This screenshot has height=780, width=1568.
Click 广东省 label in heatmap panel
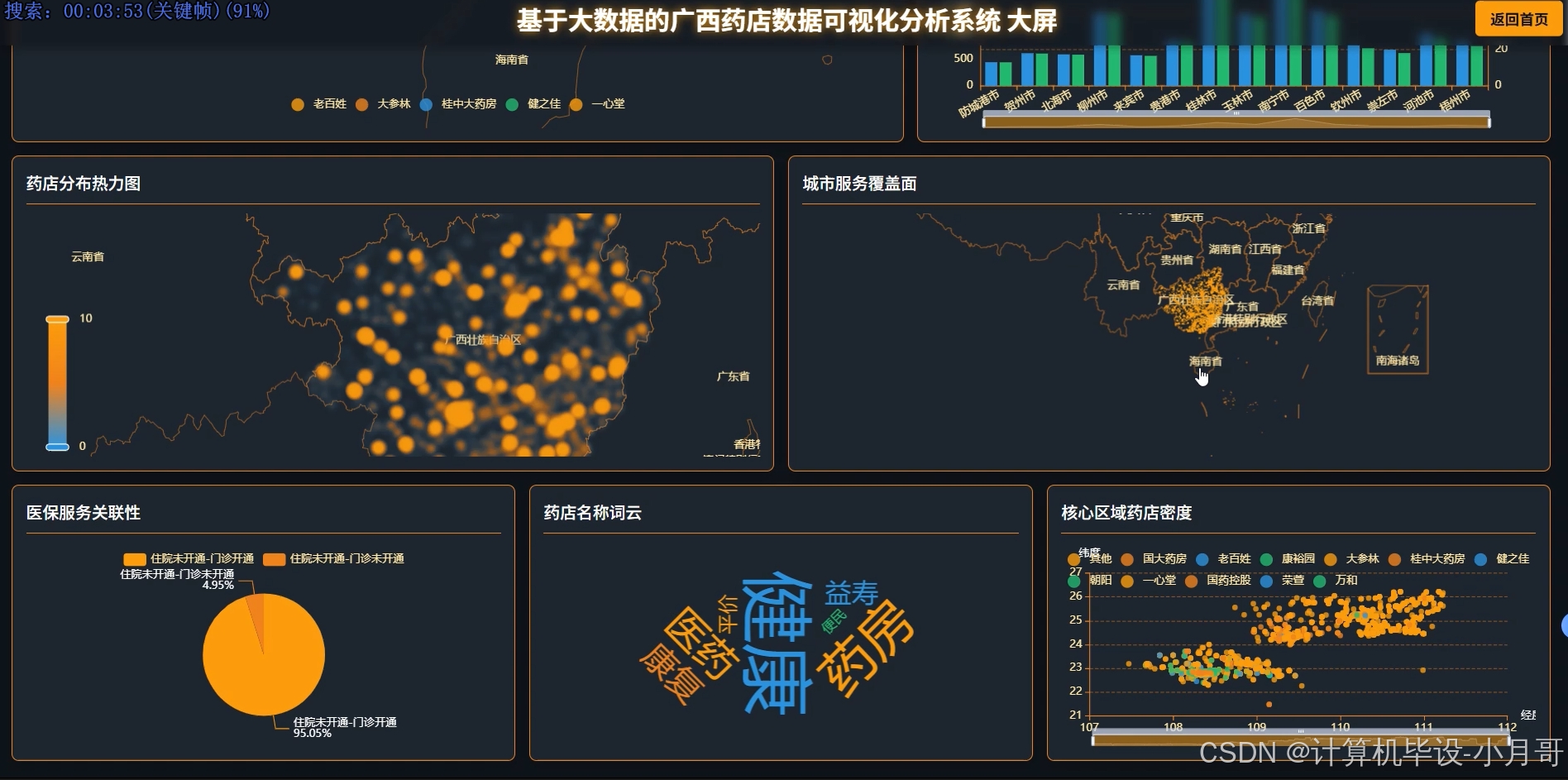coord(733,376)
